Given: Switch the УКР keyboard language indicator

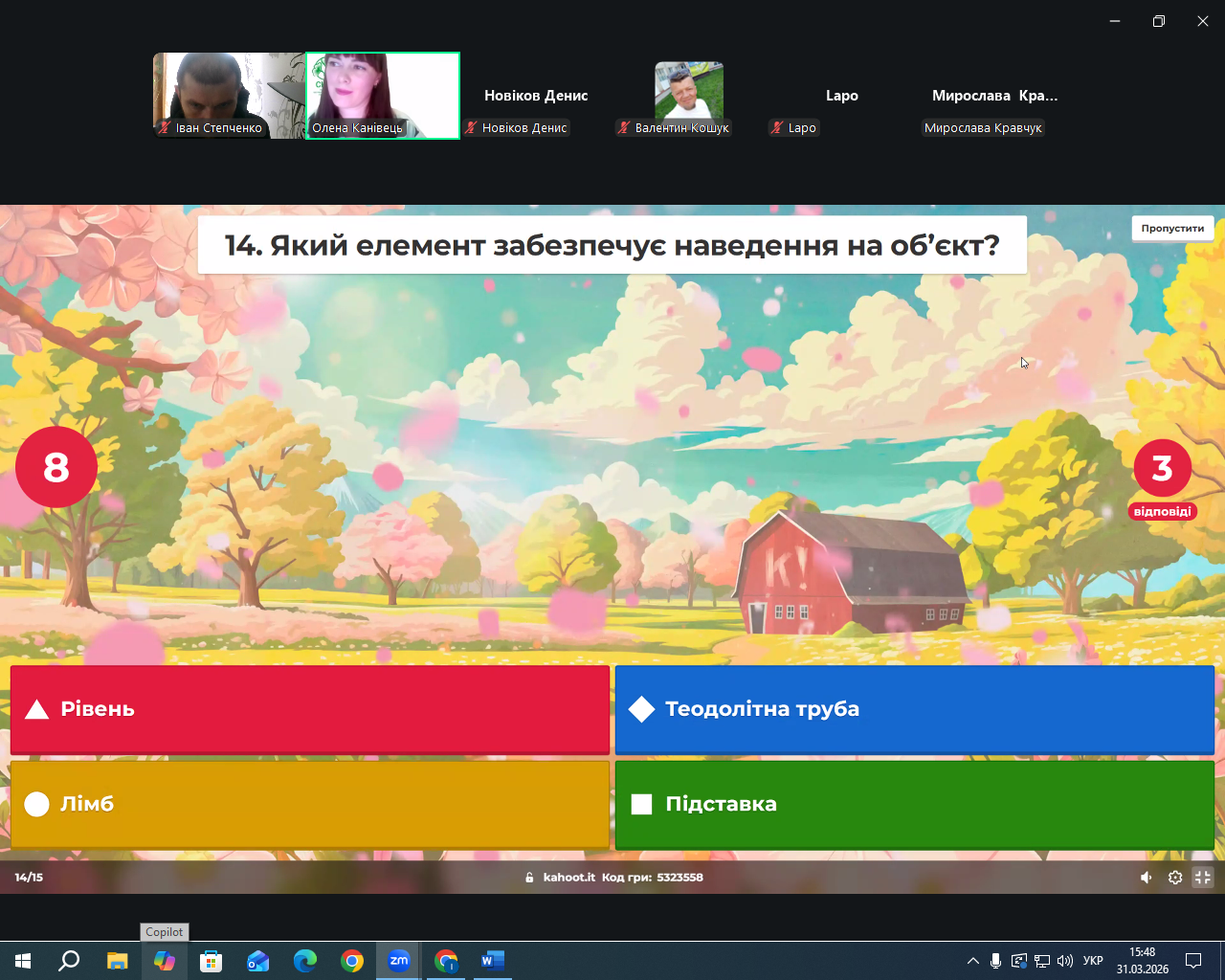Looking at the screenshot, I should pyautogui.click(x=1093, y=961).
